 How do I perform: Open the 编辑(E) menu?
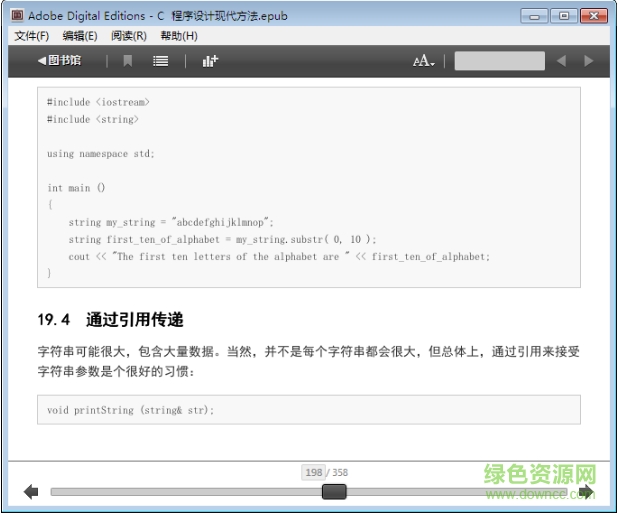coord(80,36)
